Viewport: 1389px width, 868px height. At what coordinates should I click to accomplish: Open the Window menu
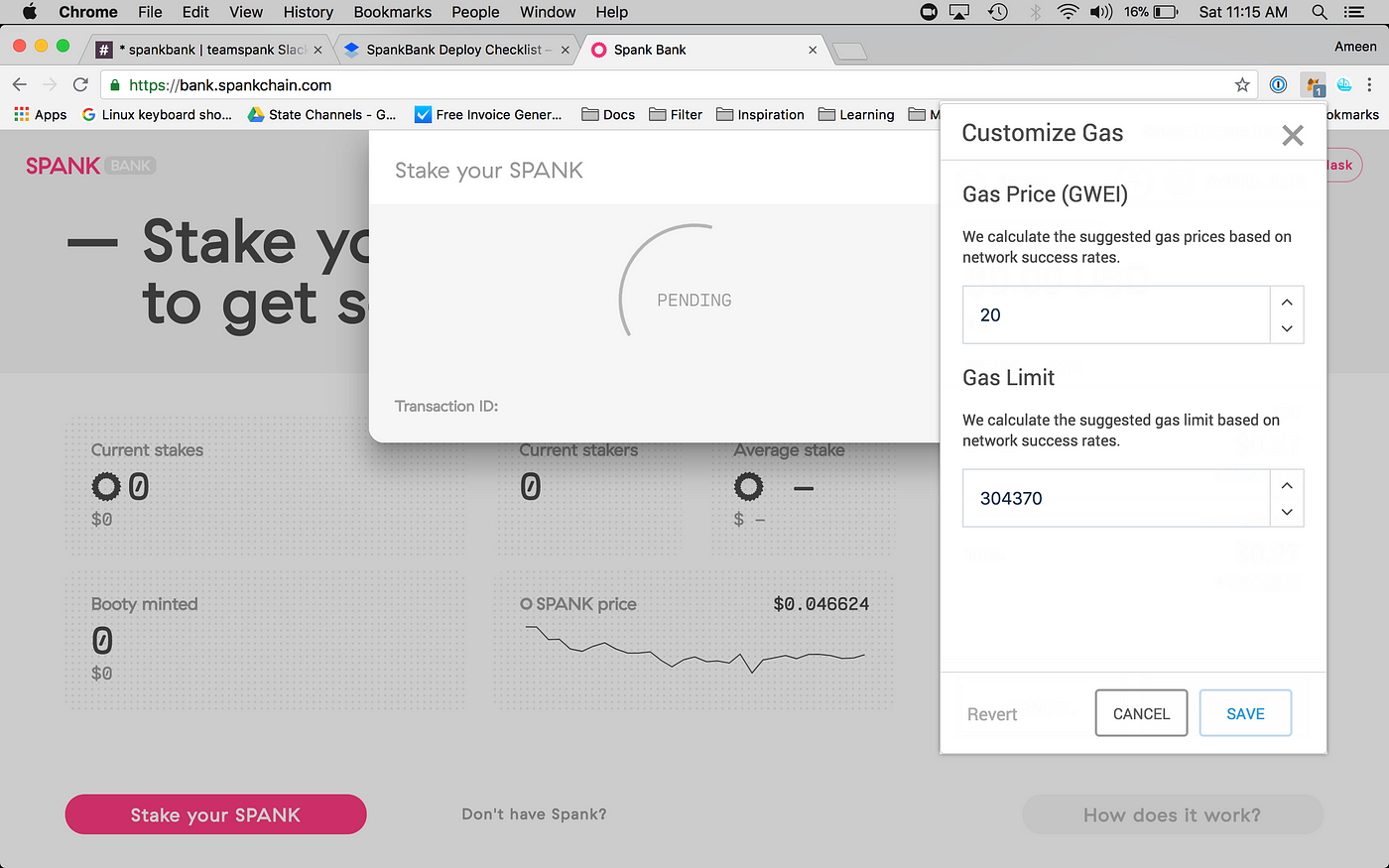tap(548, 12)
